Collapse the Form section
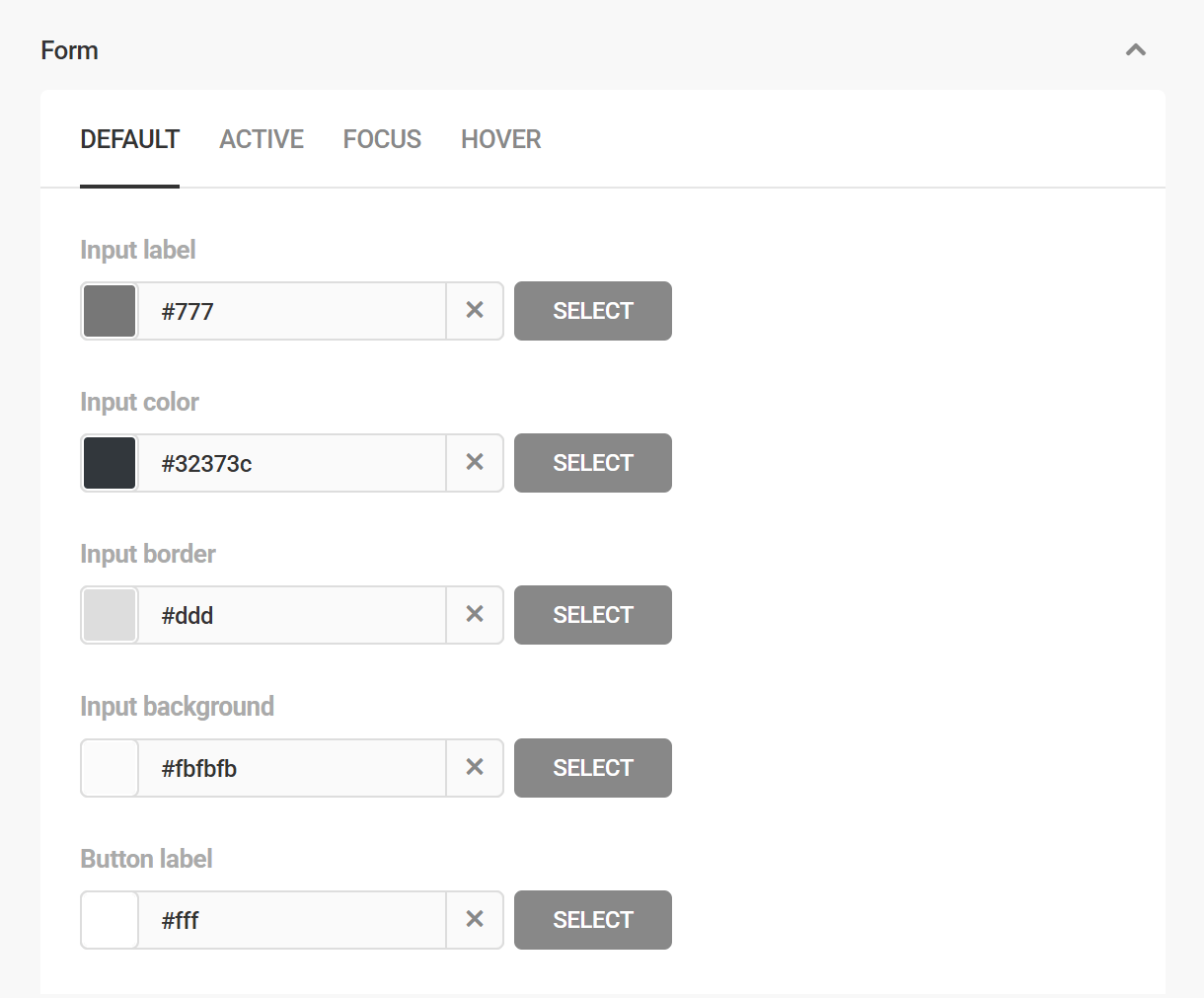The height and width of the screenshot is (998, 1204). click(x=1136, y=50)
